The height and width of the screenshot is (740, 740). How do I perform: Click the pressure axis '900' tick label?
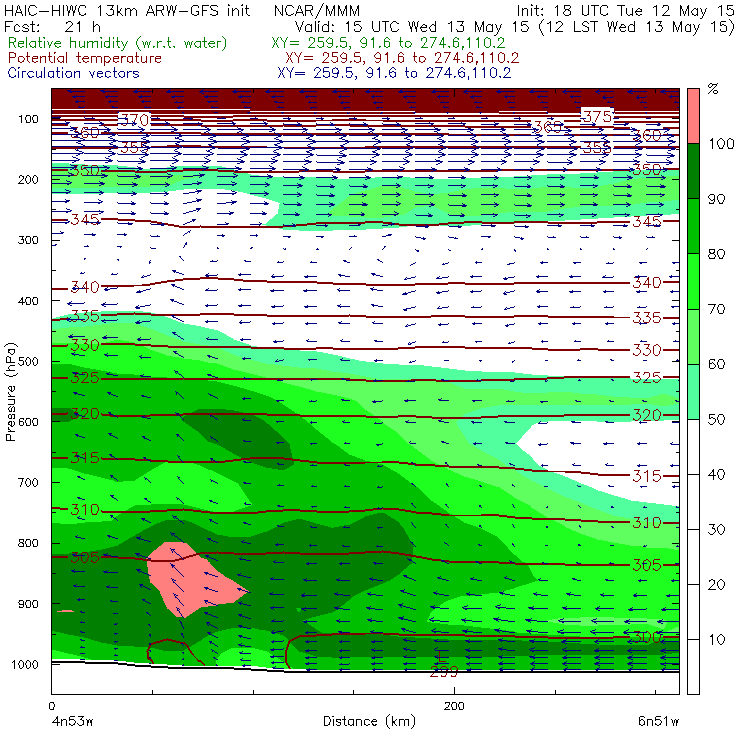pyautogui.click(x=28, y=604)
